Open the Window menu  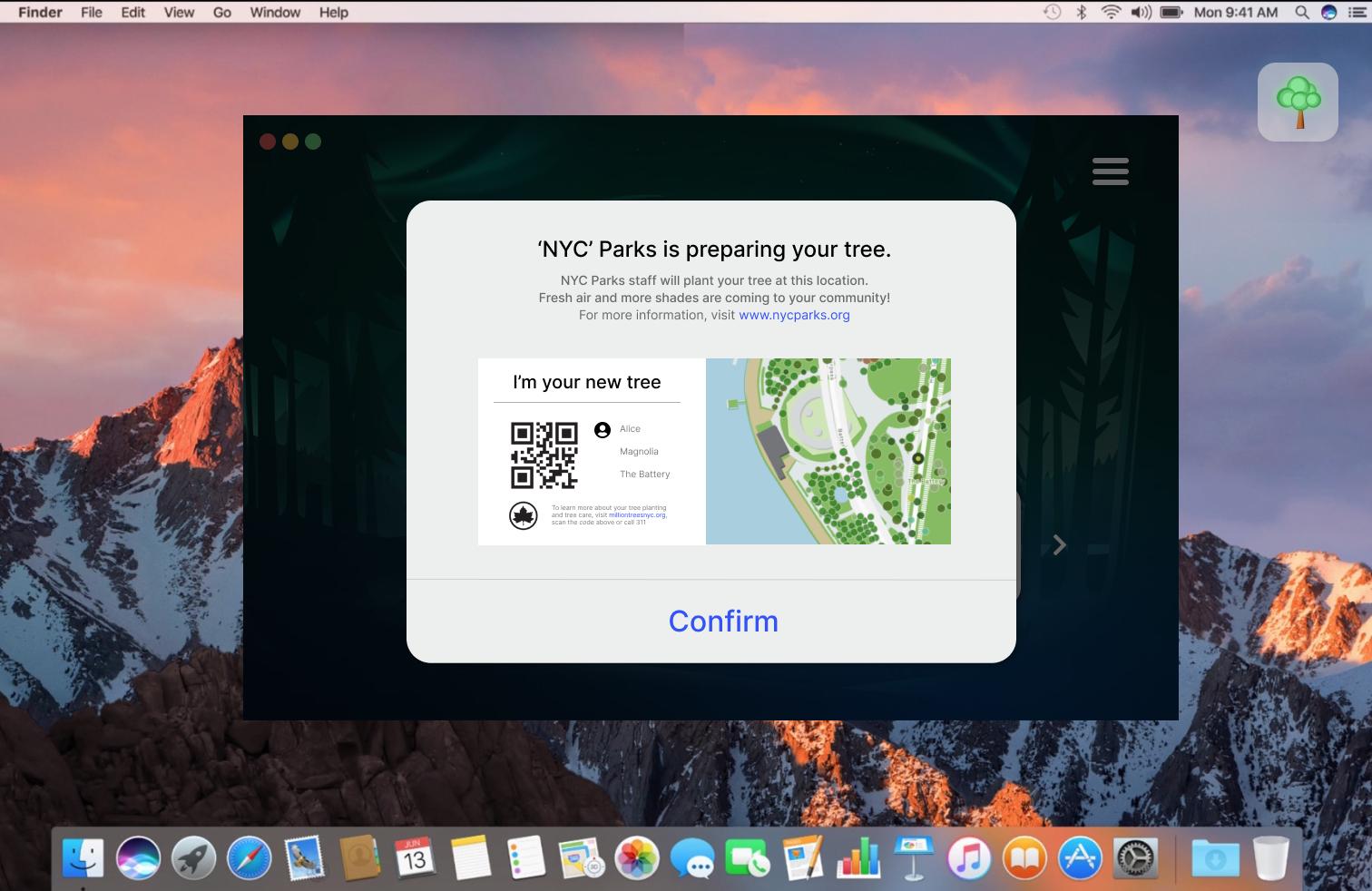coord(275,12)
